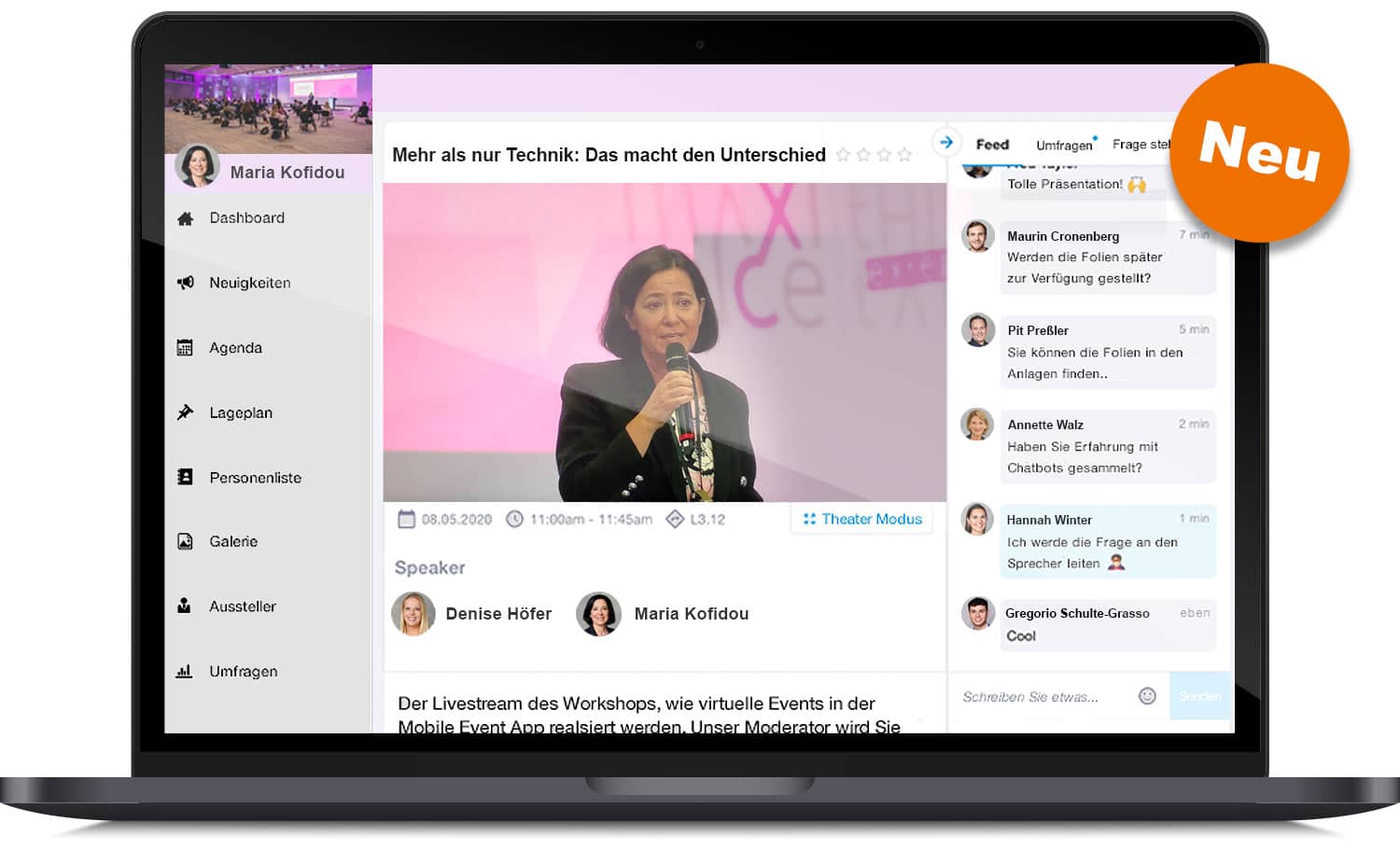Click the Neuigkeiten megaphone icon

185,283
